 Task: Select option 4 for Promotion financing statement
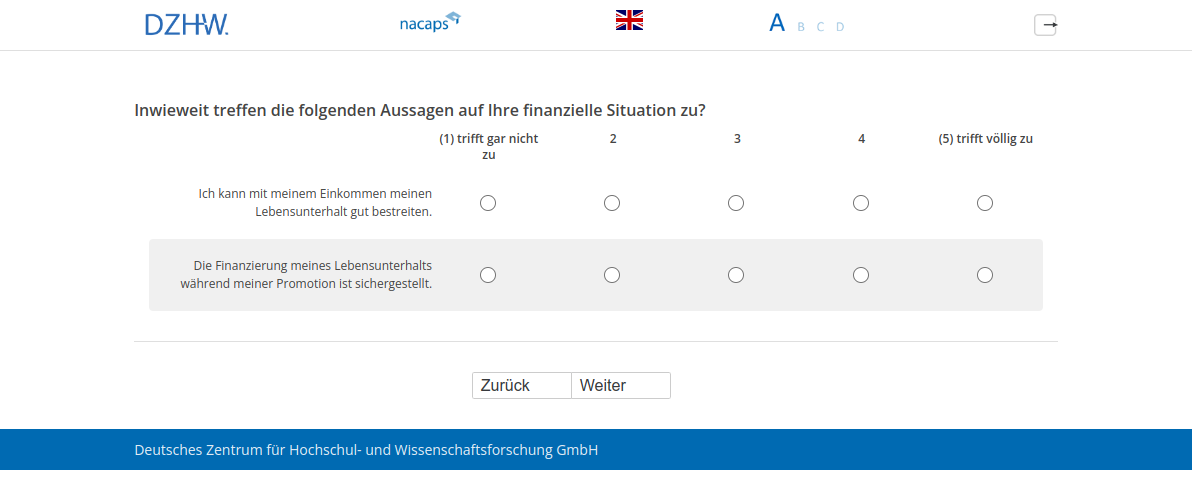click(x=861, y=275)
